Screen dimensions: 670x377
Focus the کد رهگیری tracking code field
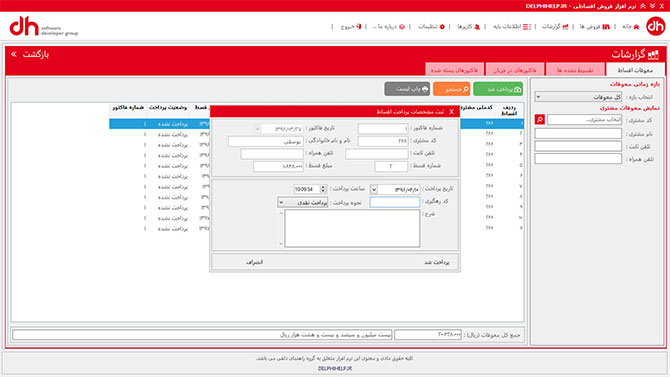[394, 202]
